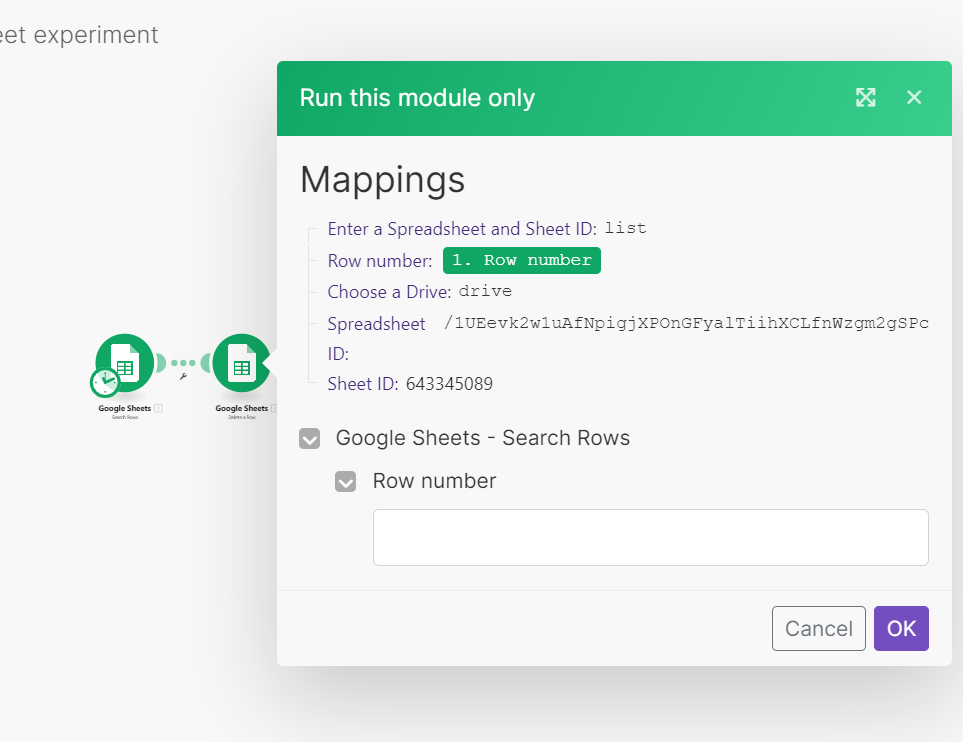Click the Sheet ID value 643345089
The image size is (963, 742).
point(449,384)
